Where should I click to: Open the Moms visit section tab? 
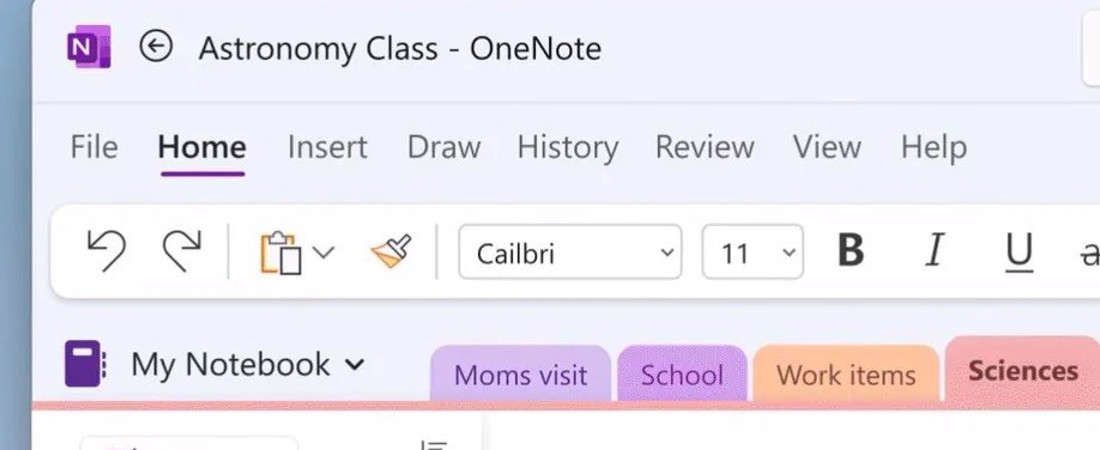click(521, 373)
